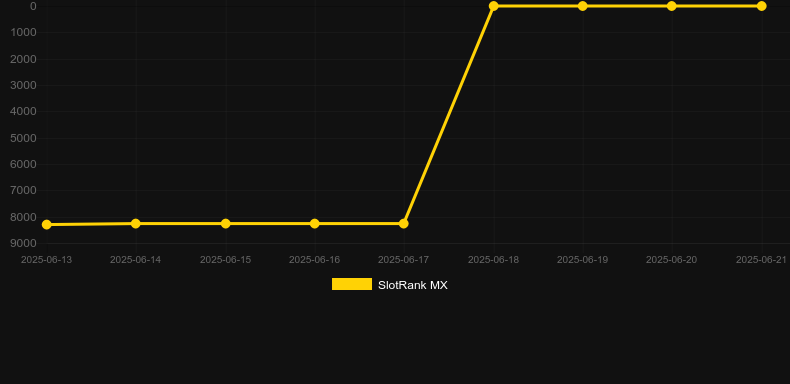Image resolution: width=790 pixels, height=384 pixels.
Task: Click the 2025-06-20 data point
Action: pyautogui.click(x=672, y=6)
